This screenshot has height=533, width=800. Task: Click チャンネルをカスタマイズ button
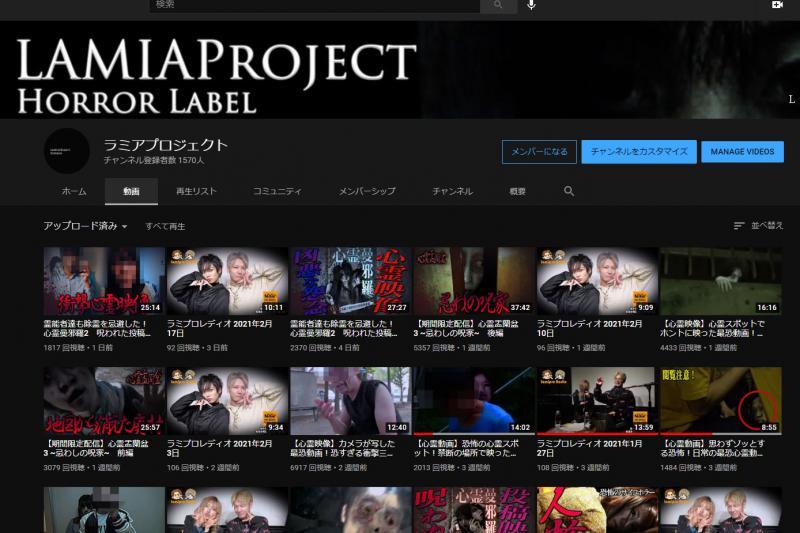(x=639, y=152)
